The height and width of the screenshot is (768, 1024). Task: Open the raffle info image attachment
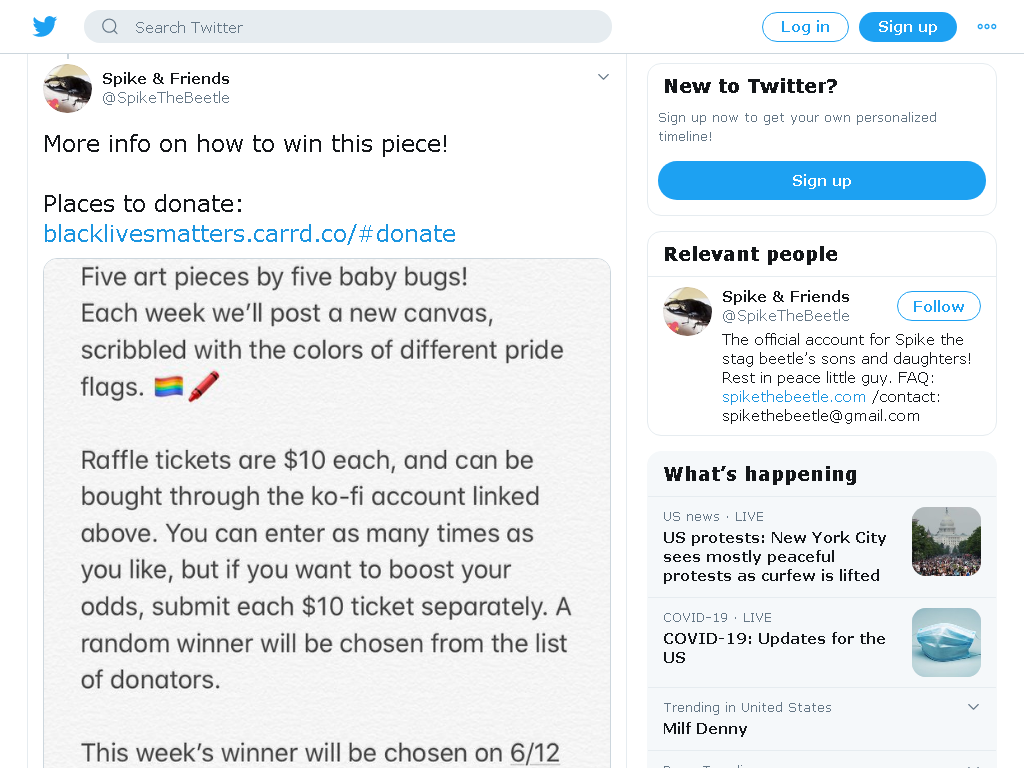[x=327, y=513]
